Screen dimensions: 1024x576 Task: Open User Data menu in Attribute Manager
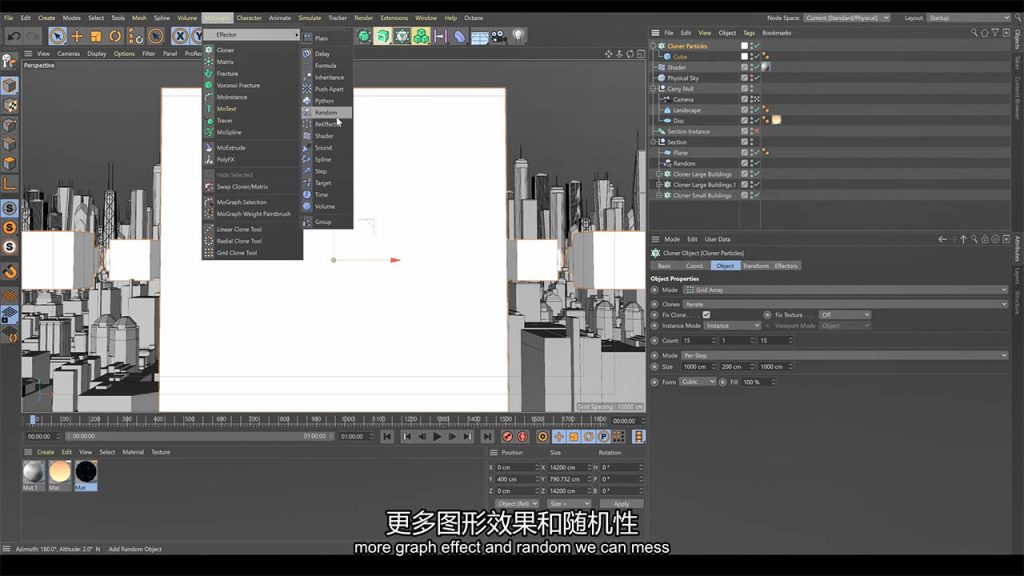[x=717, y=239]
